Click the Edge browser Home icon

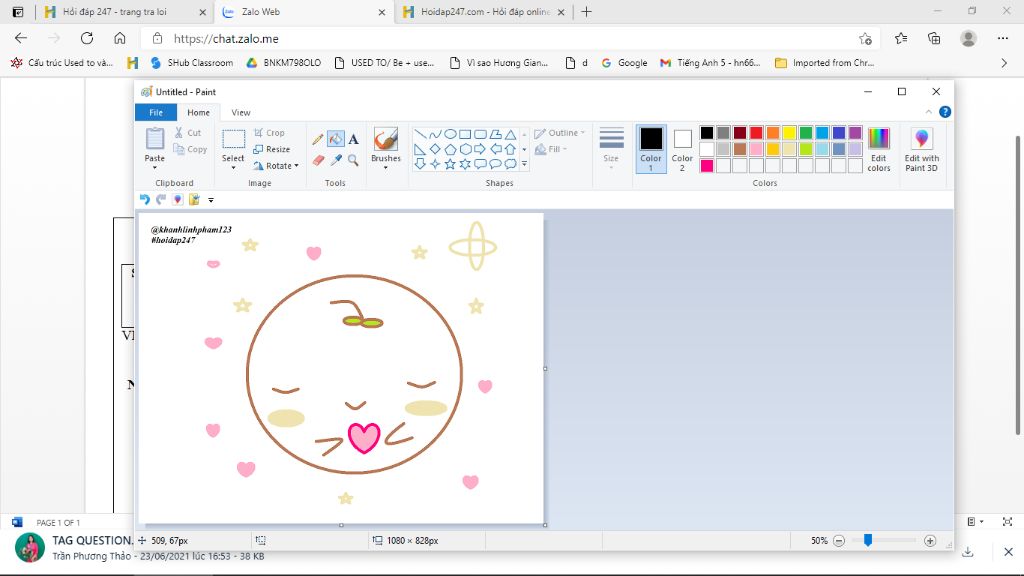pyautogui.click(x=120, y=39)
